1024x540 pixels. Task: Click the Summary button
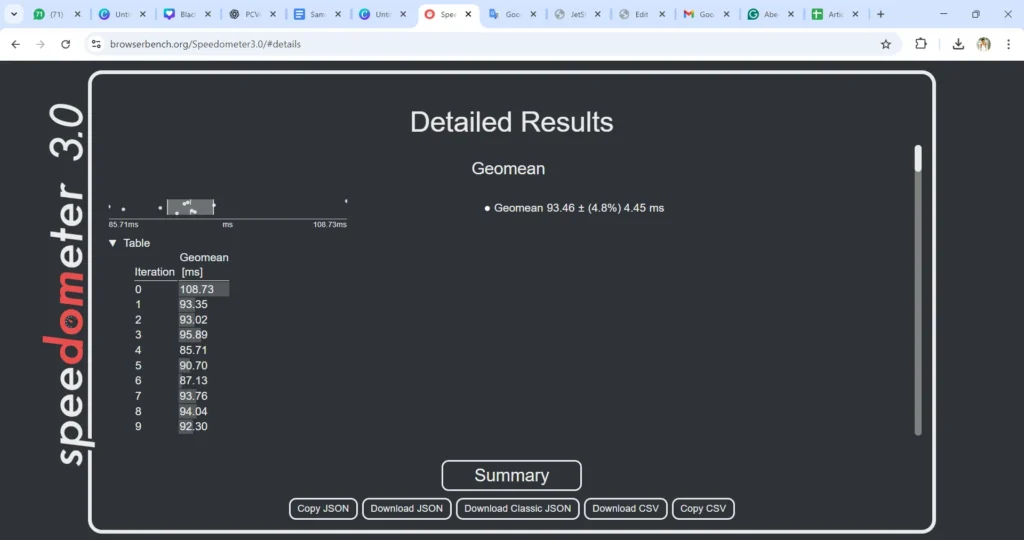(x=511, y=475)
